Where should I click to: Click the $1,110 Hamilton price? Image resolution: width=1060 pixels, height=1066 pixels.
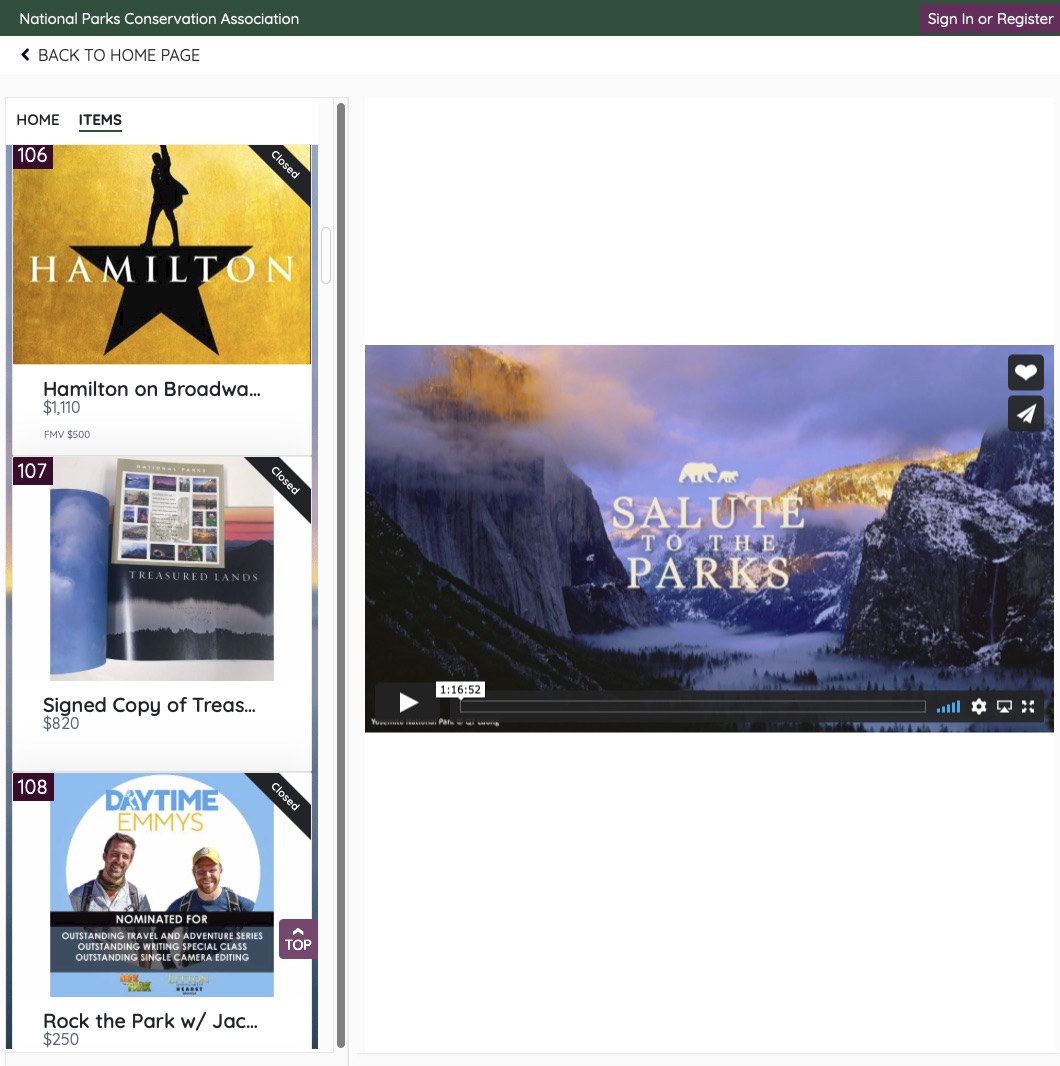pyautogui.click(x=62, y=408)
